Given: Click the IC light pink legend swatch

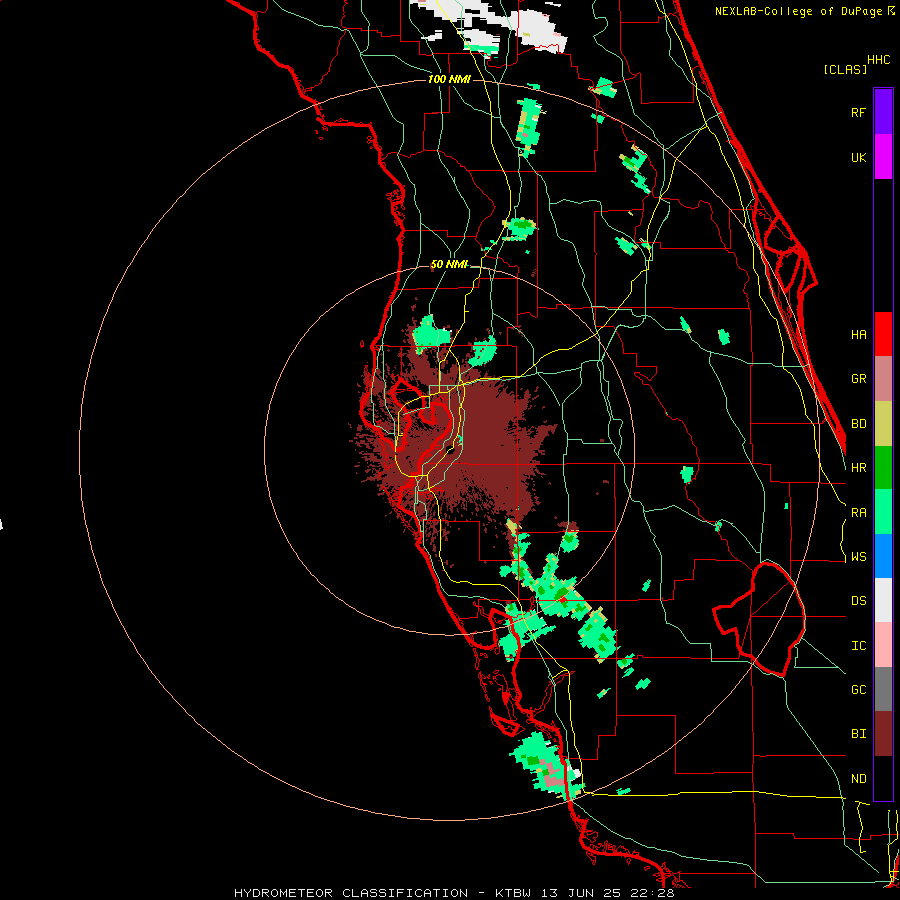Looking at the screenshot, I should pyautogui.click(x=883, y=645).
